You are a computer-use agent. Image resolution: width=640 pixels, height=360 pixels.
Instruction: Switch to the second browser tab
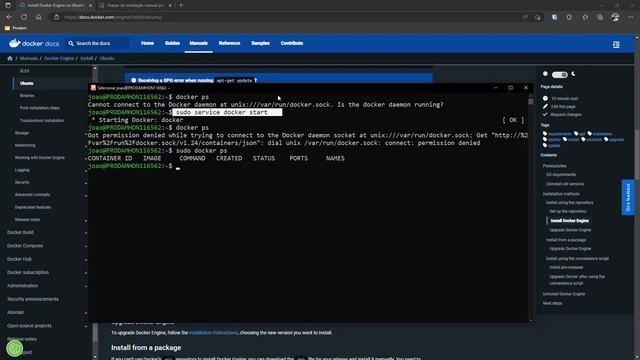click(x=136, y=5)
